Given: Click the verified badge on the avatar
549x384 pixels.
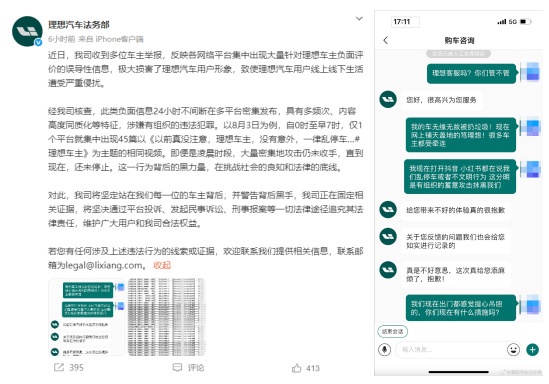Looking at the screenshot, I should coord(38,42).
